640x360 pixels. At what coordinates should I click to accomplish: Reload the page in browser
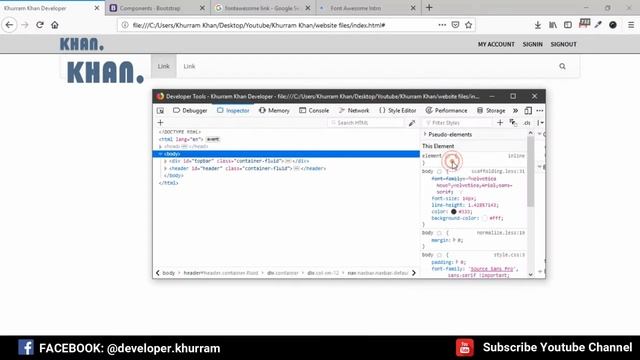tap(40, 25)
